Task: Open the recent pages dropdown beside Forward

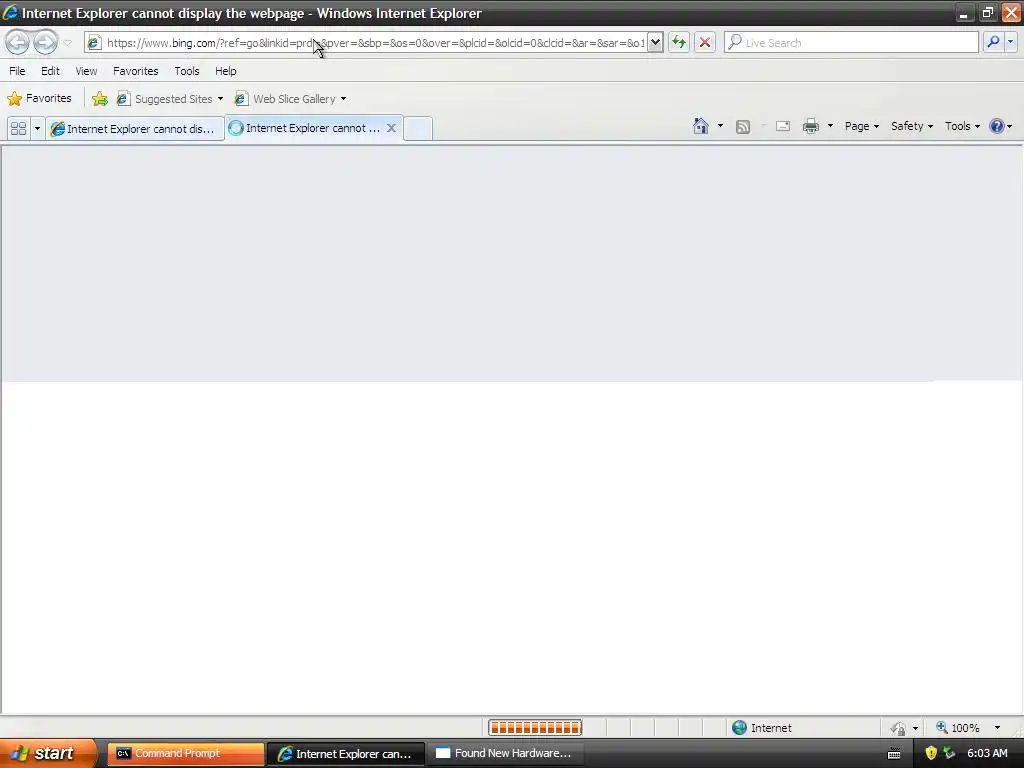Action: coord(67,43)
